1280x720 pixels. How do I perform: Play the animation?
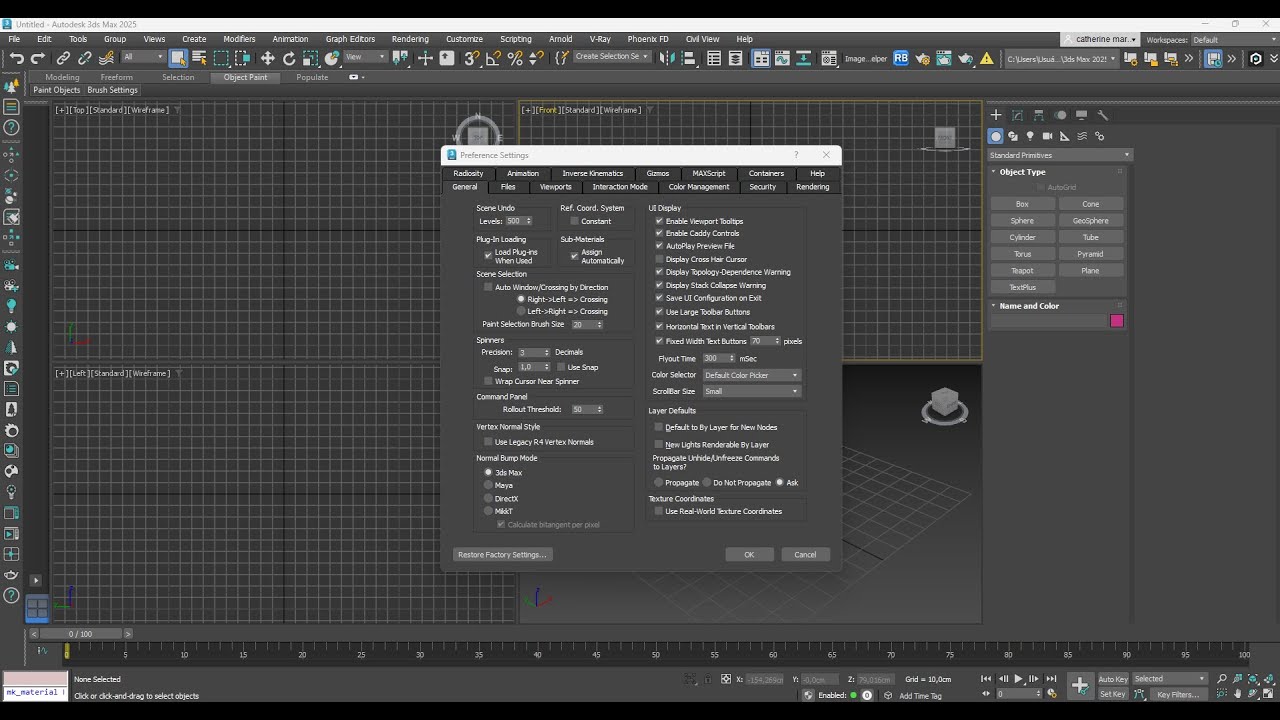(x=1018, y=678)
